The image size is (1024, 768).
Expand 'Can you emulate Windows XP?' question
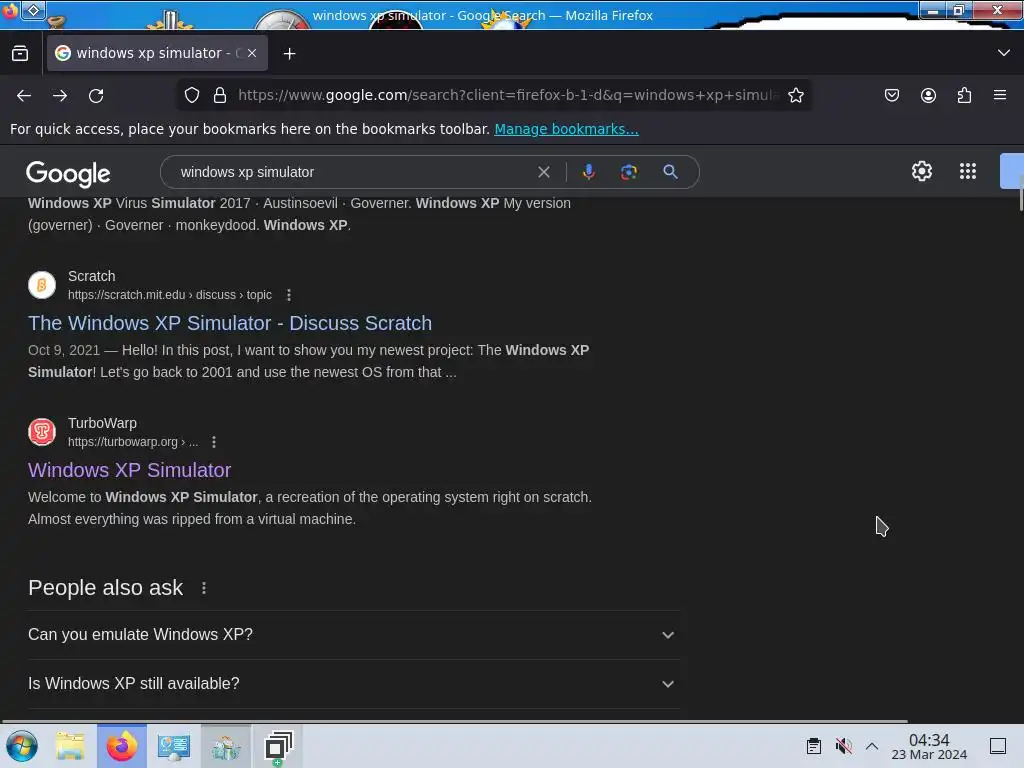(354, 635)
